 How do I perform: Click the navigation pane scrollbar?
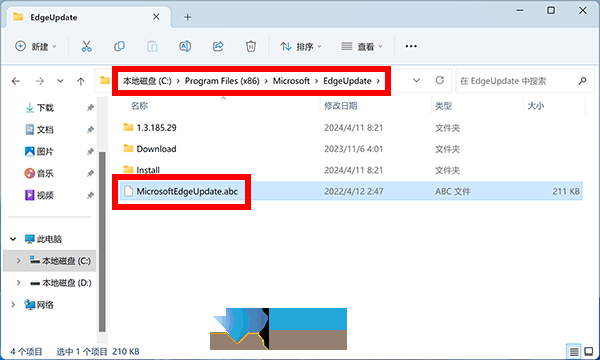coord(102,241)
